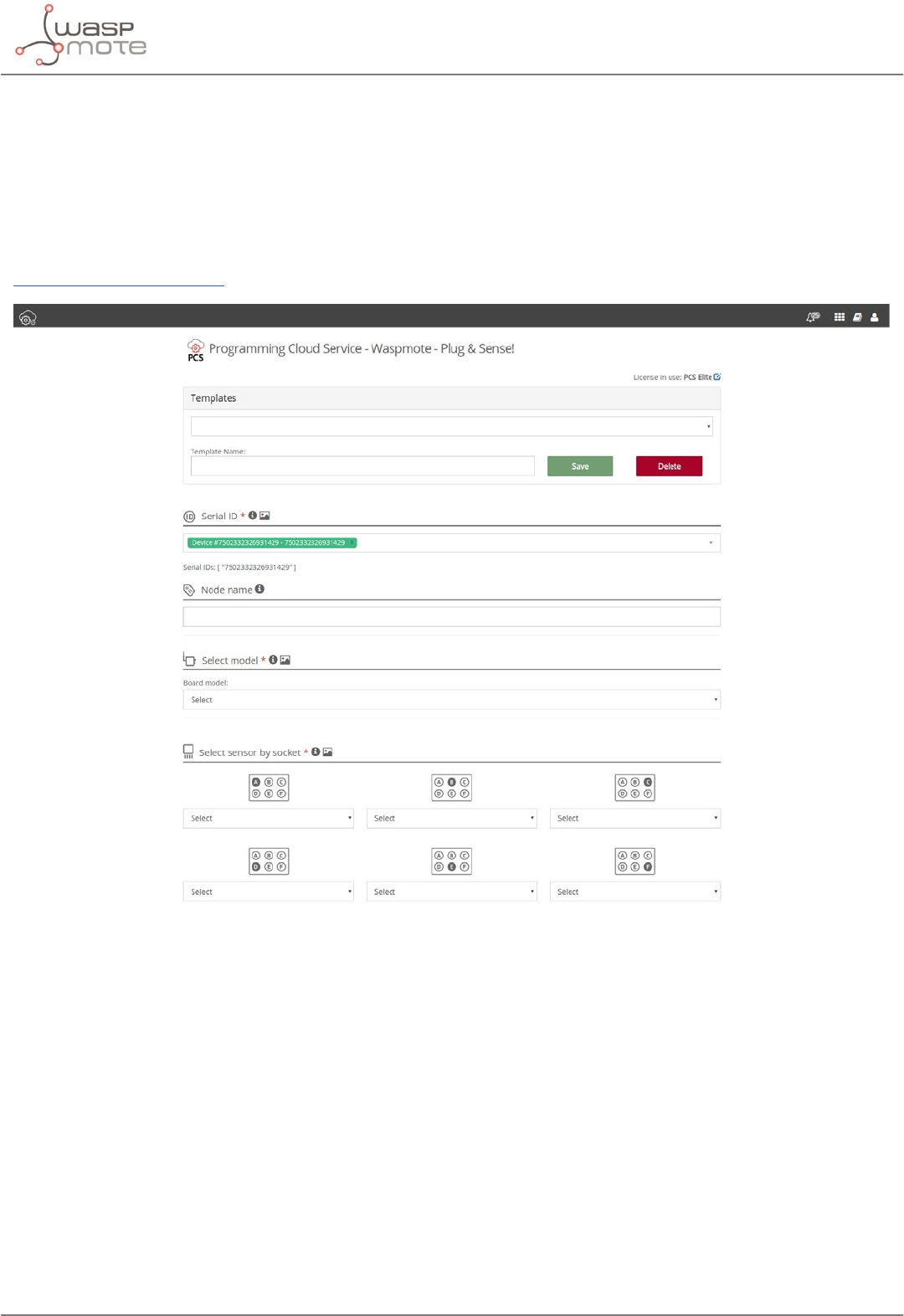Open the documentation book icon
The image size is (904, 1316).
(x=857, y=317)
